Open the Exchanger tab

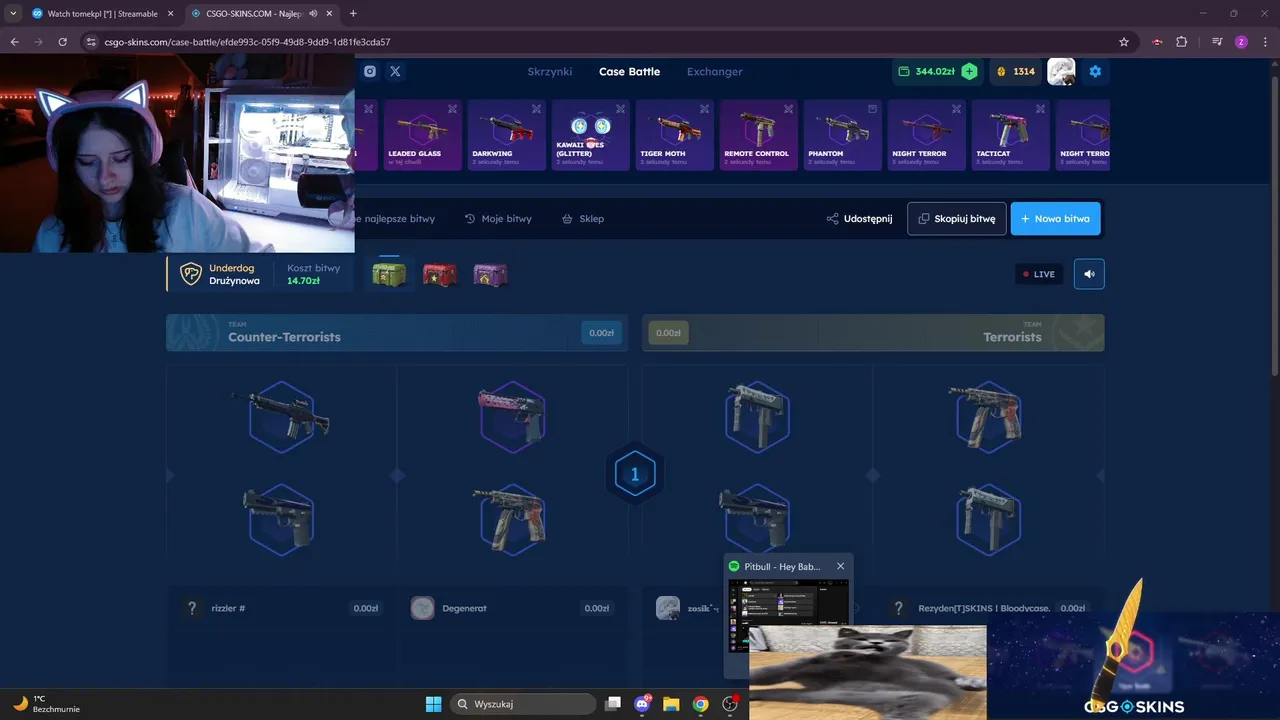coord(714,72)
